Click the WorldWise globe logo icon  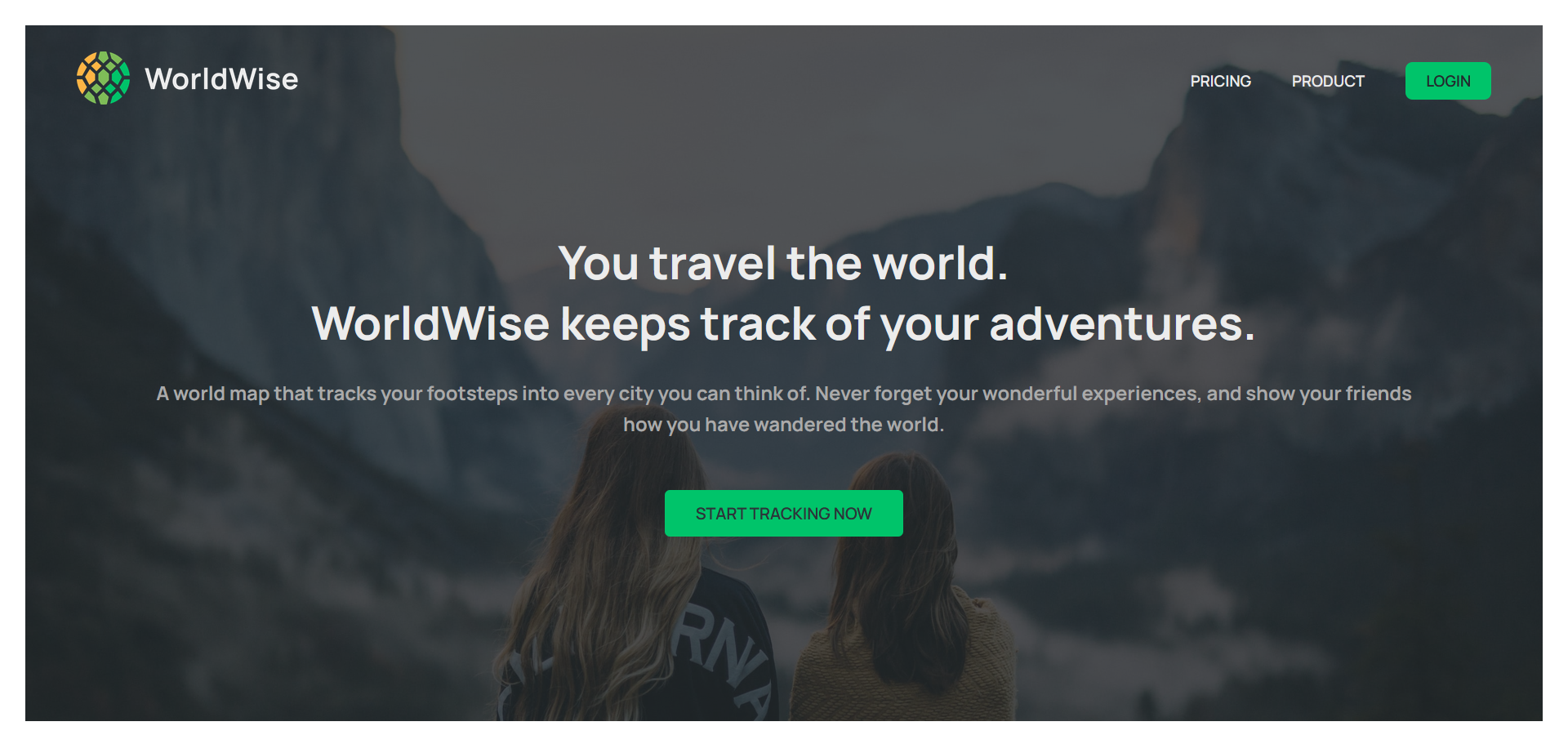pyautogui.click(x=103, y=78)
